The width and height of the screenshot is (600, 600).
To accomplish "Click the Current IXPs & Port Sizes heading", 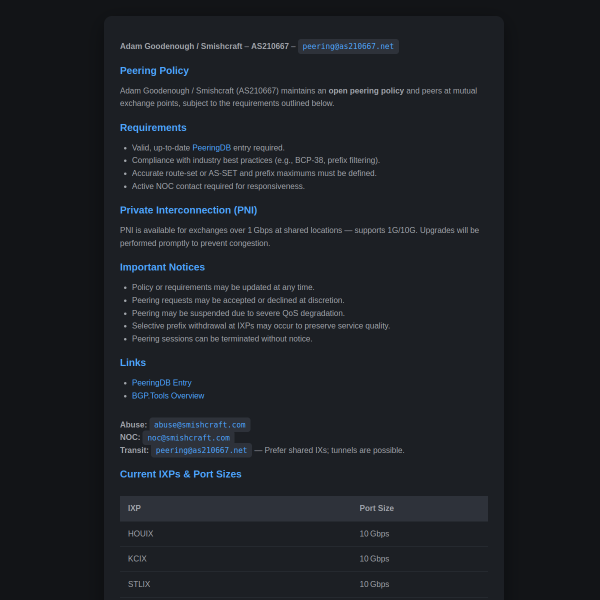I will [x=181, y=474].
